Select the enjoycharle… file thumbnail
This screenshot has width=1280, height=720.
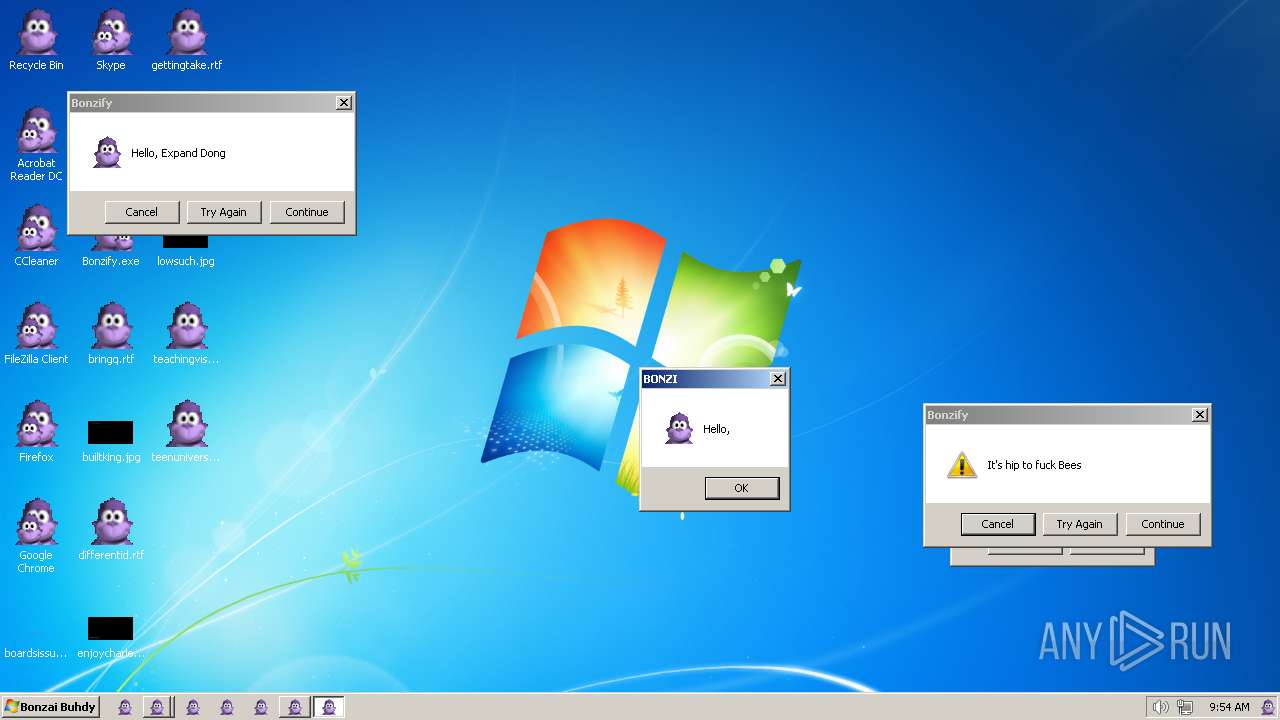(x=110, y=628)
